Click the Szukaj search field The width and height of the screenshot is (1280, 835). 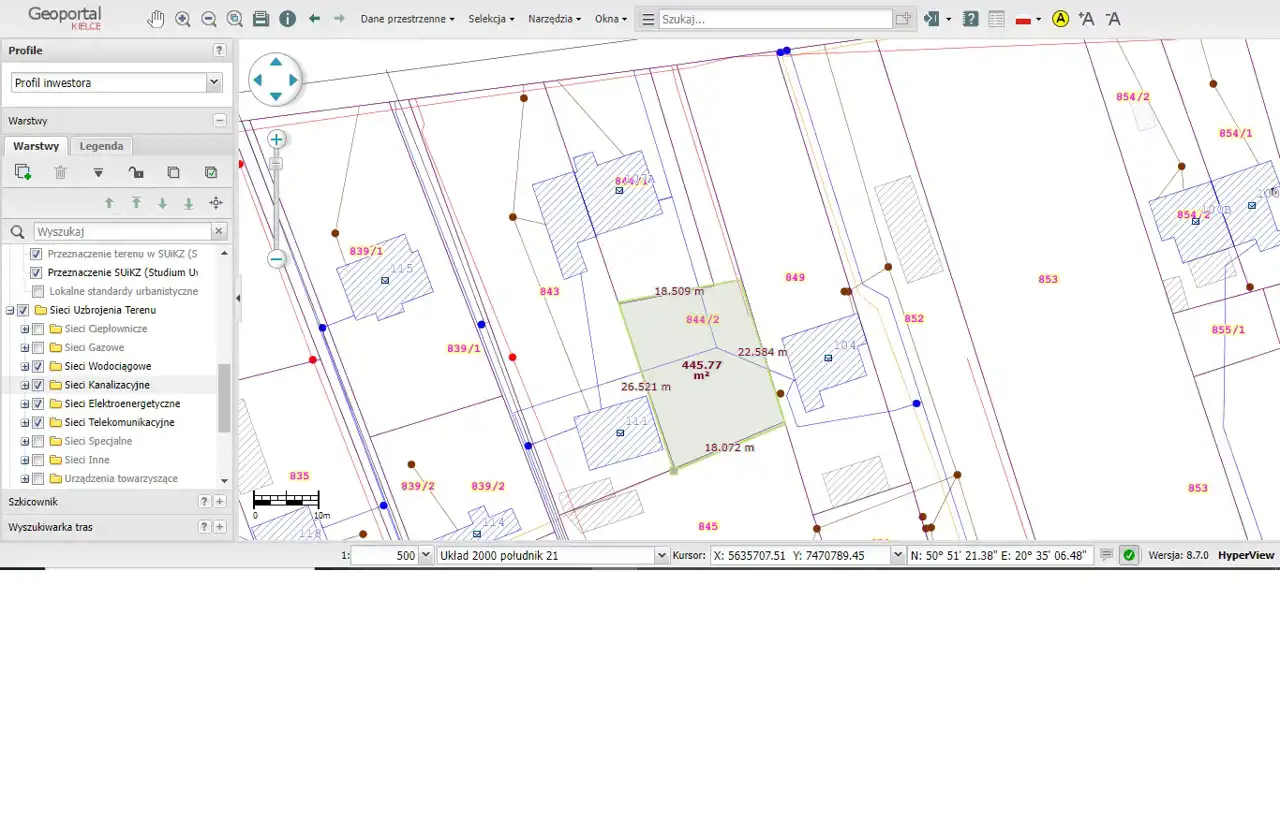tap(775, 19)
